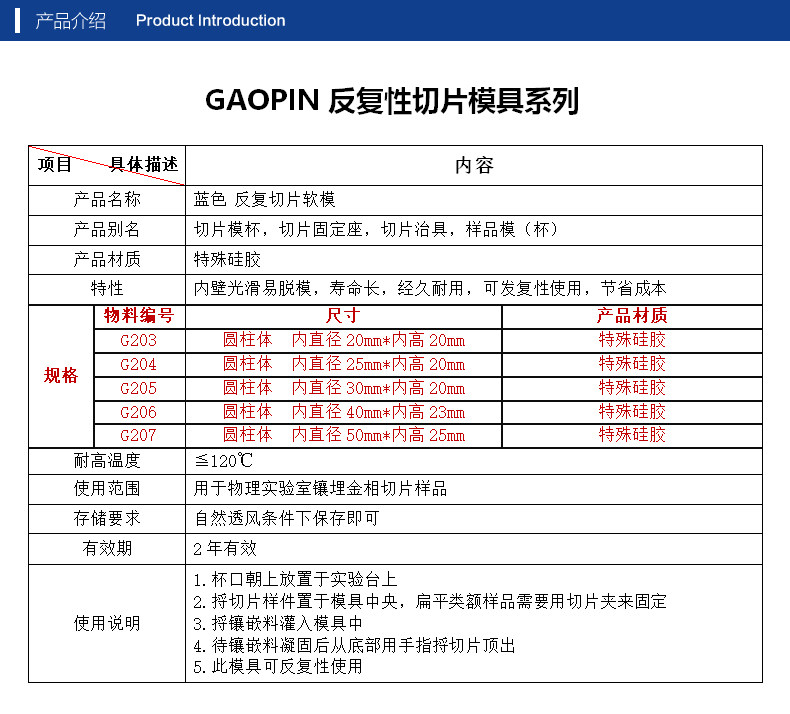Select the '使用范围' row label
Viewport: 790px width, 714px height.
[107, 489]
